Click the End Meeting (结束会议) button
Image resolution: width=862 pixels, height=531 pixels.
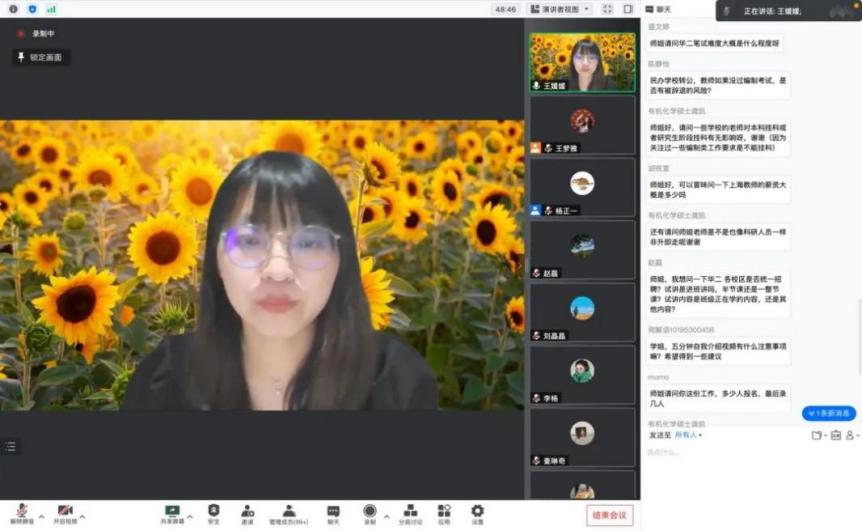point(609,515)
